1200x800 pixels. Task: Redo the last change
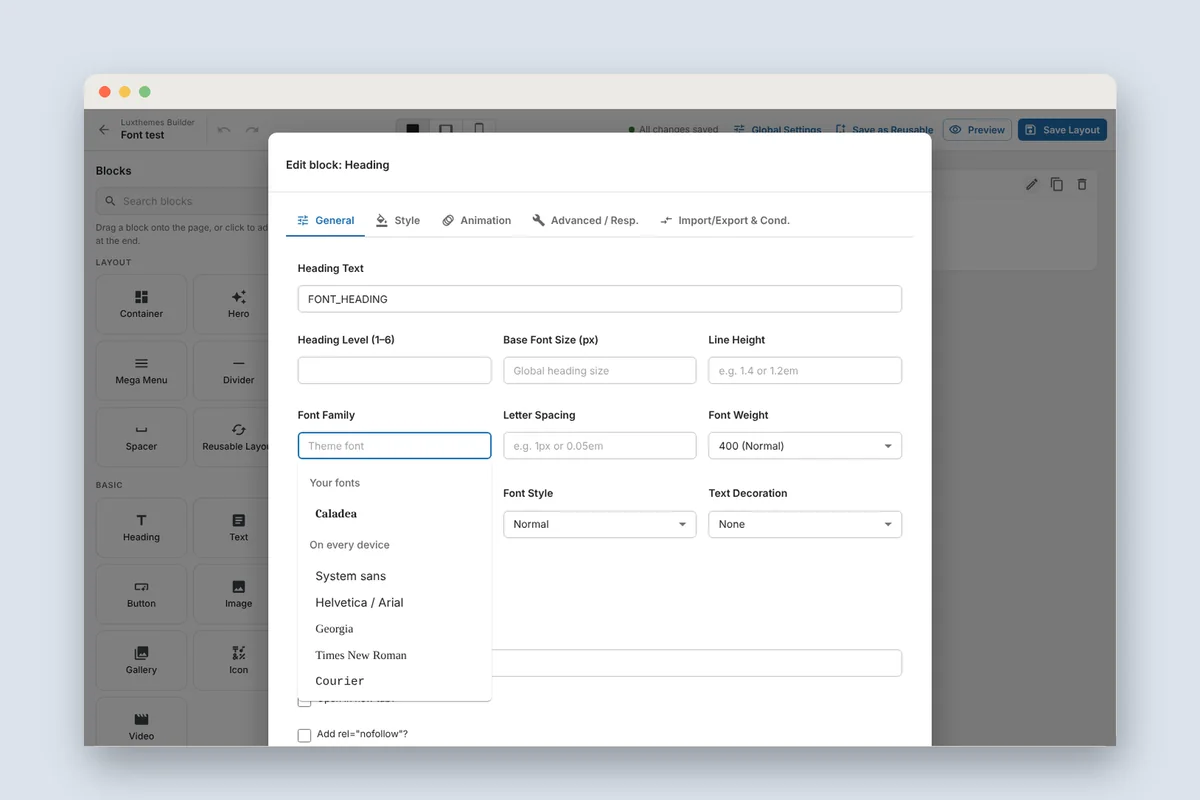pos(252,130)
